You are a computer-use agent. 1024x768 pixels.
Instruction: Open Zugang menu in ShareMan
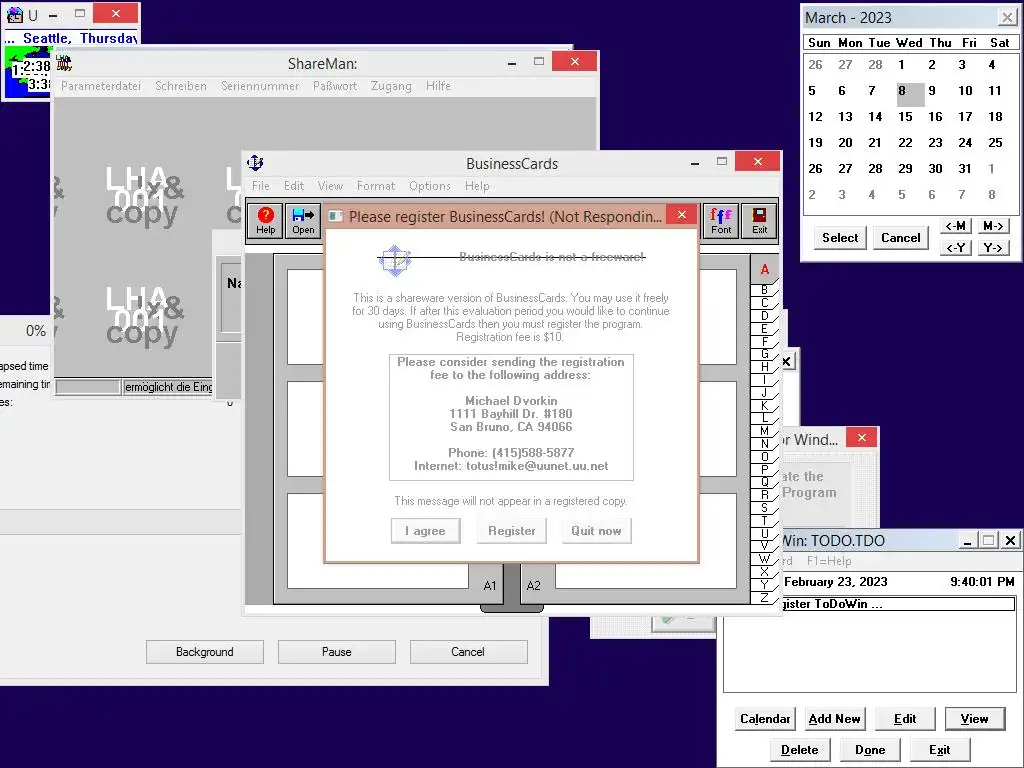[391, 86]
